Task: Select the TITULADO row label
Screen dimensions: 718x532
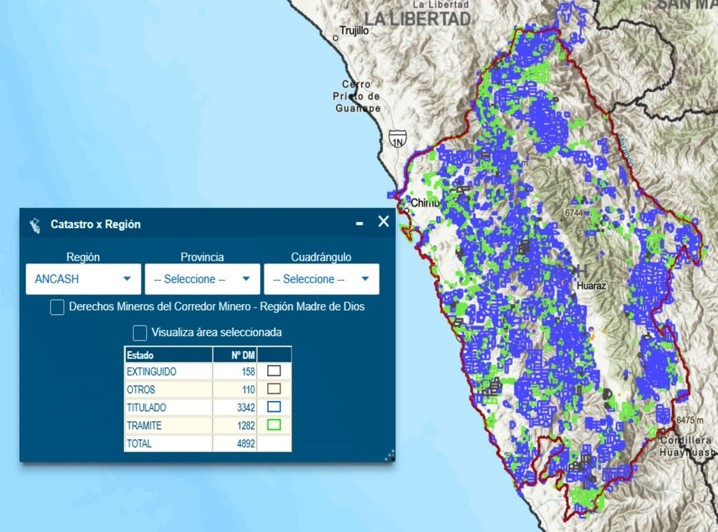Action: (147, 408)
